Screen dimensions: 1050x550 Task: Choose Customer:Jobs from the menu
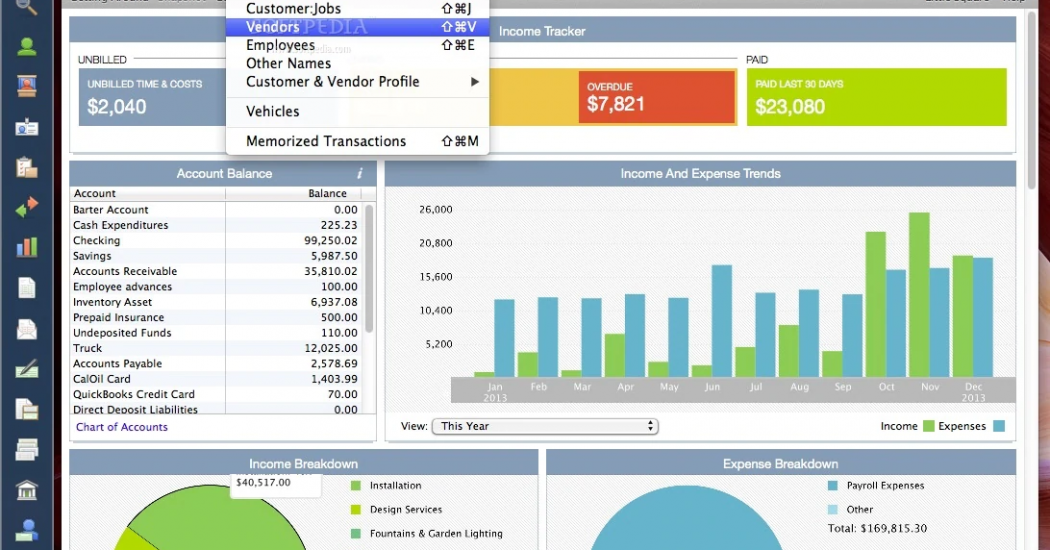point(358,9)
